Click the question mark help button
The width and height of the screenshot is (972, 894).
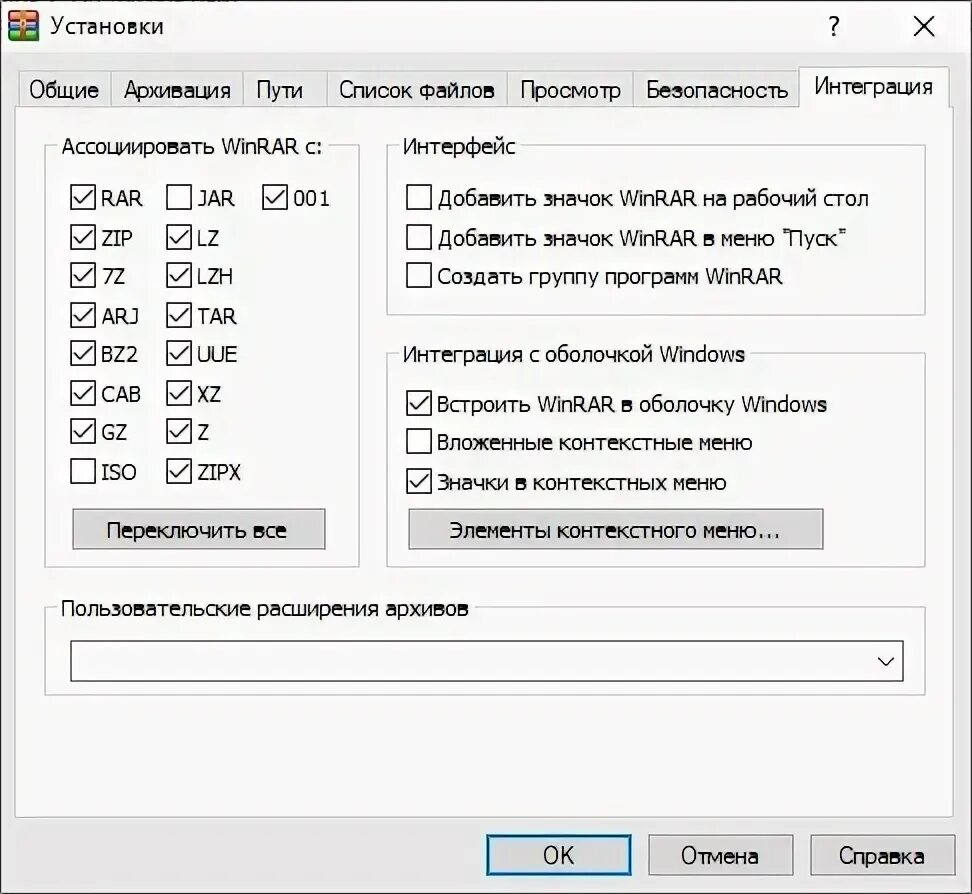click(x=834, y=26)
